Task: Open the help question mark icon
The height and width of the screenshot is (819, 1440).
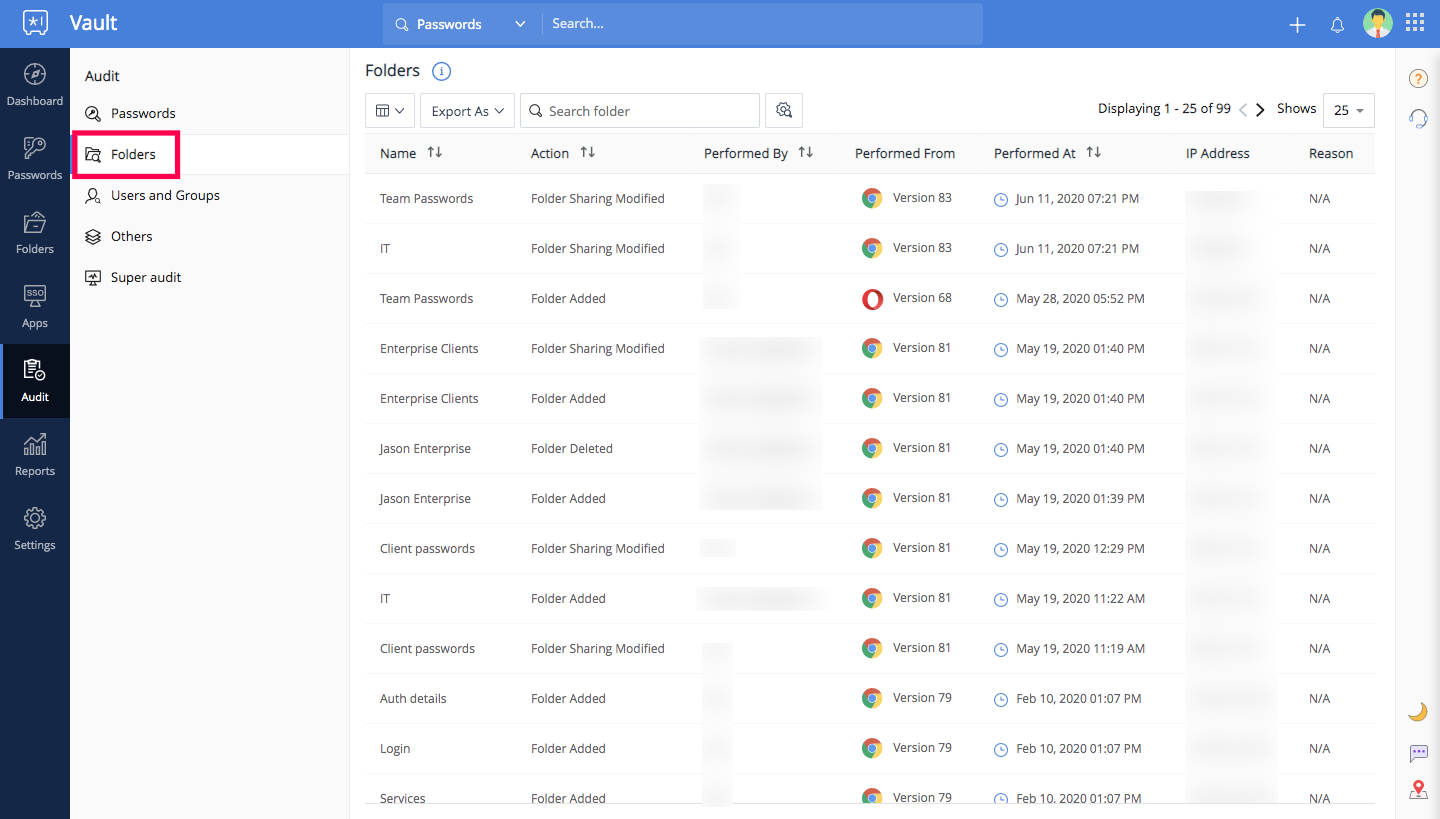Action: [x=1418, y=79]
